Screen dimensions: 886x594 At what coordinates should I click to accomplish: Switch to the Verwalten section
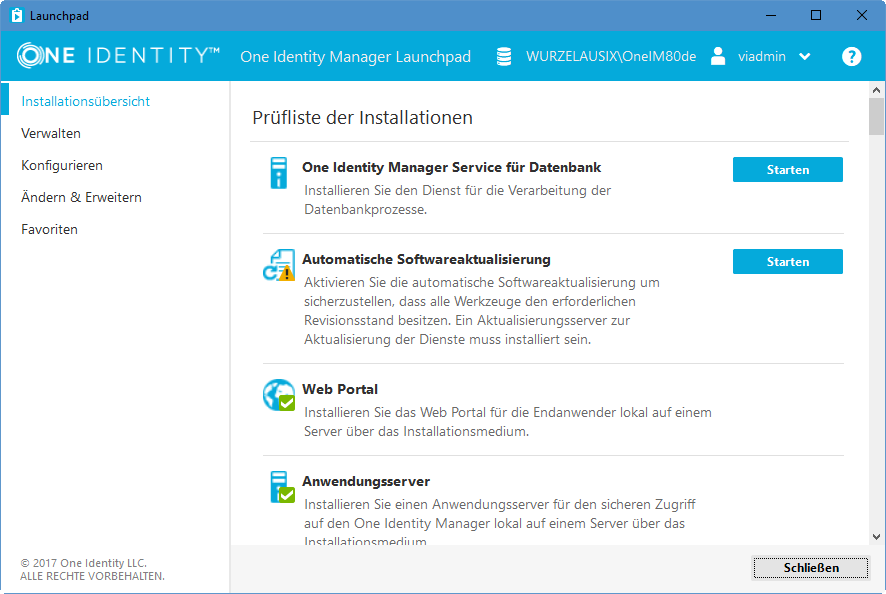click(51, 133)
